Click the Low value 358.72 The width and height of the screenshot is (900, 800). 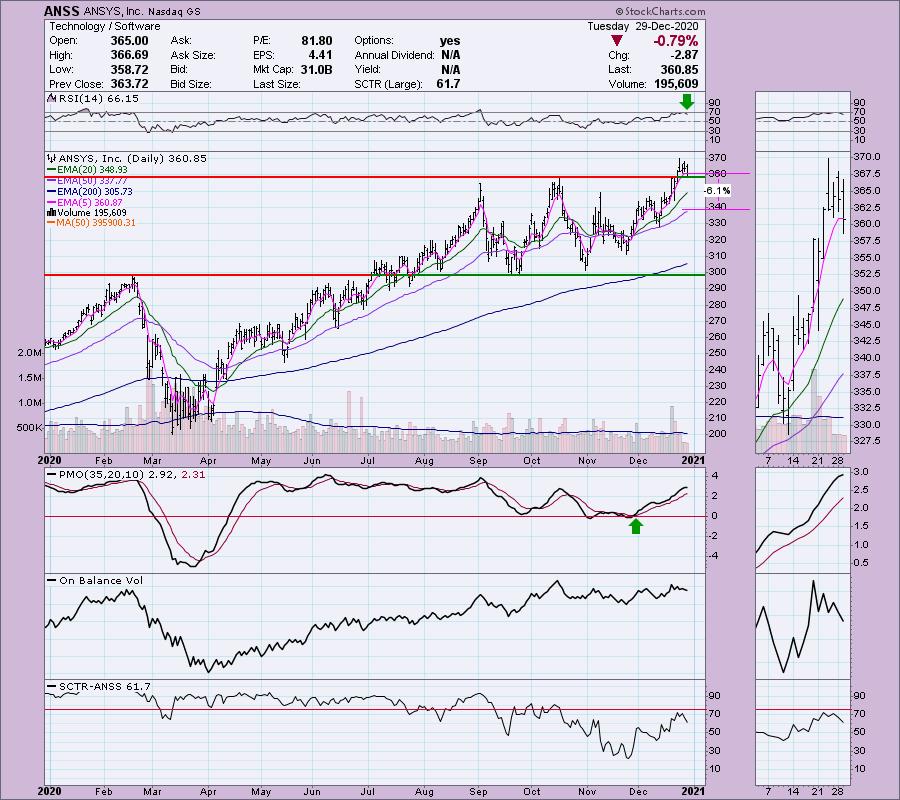129,69
